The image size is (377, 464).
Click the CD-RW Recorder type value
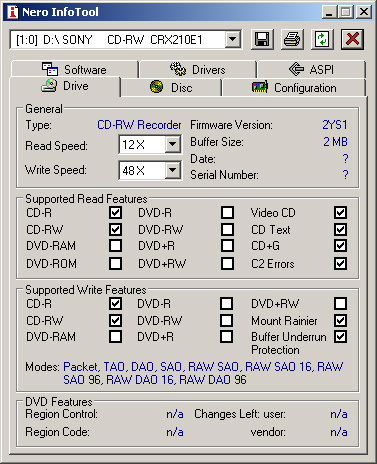click(x=139, y=125)
